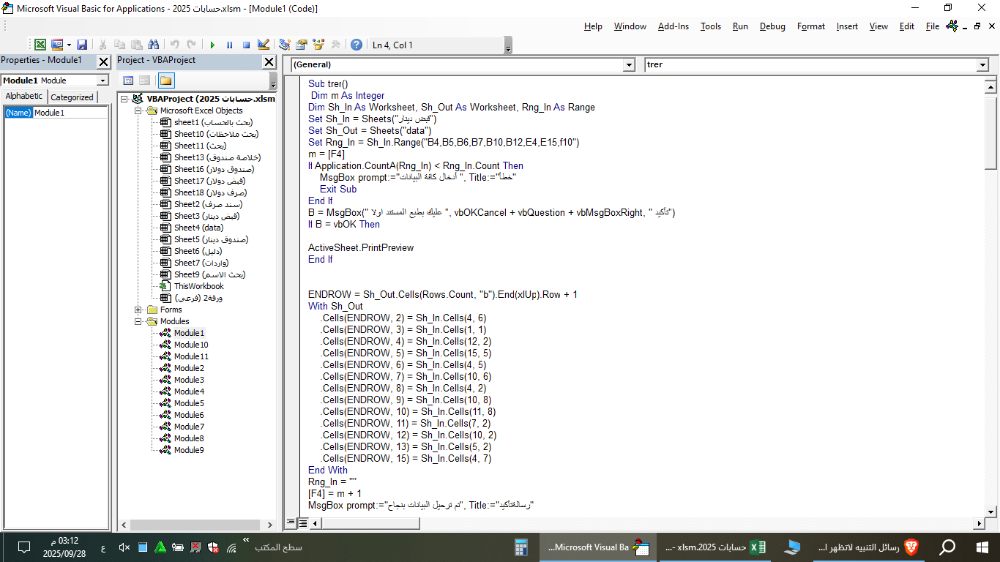Select Module10 in the Modules tree
1000x562 pixels.
[x=190, y=345]
